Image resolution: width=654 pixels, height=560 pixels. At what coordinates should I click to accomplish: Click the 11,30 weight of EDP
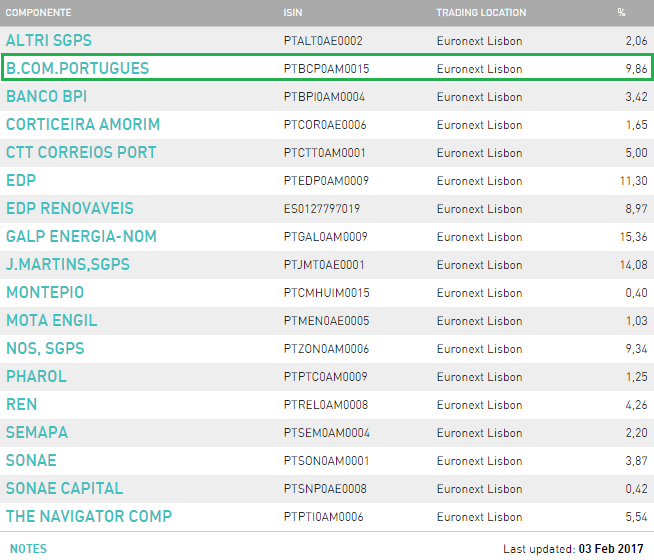(634, 181)
